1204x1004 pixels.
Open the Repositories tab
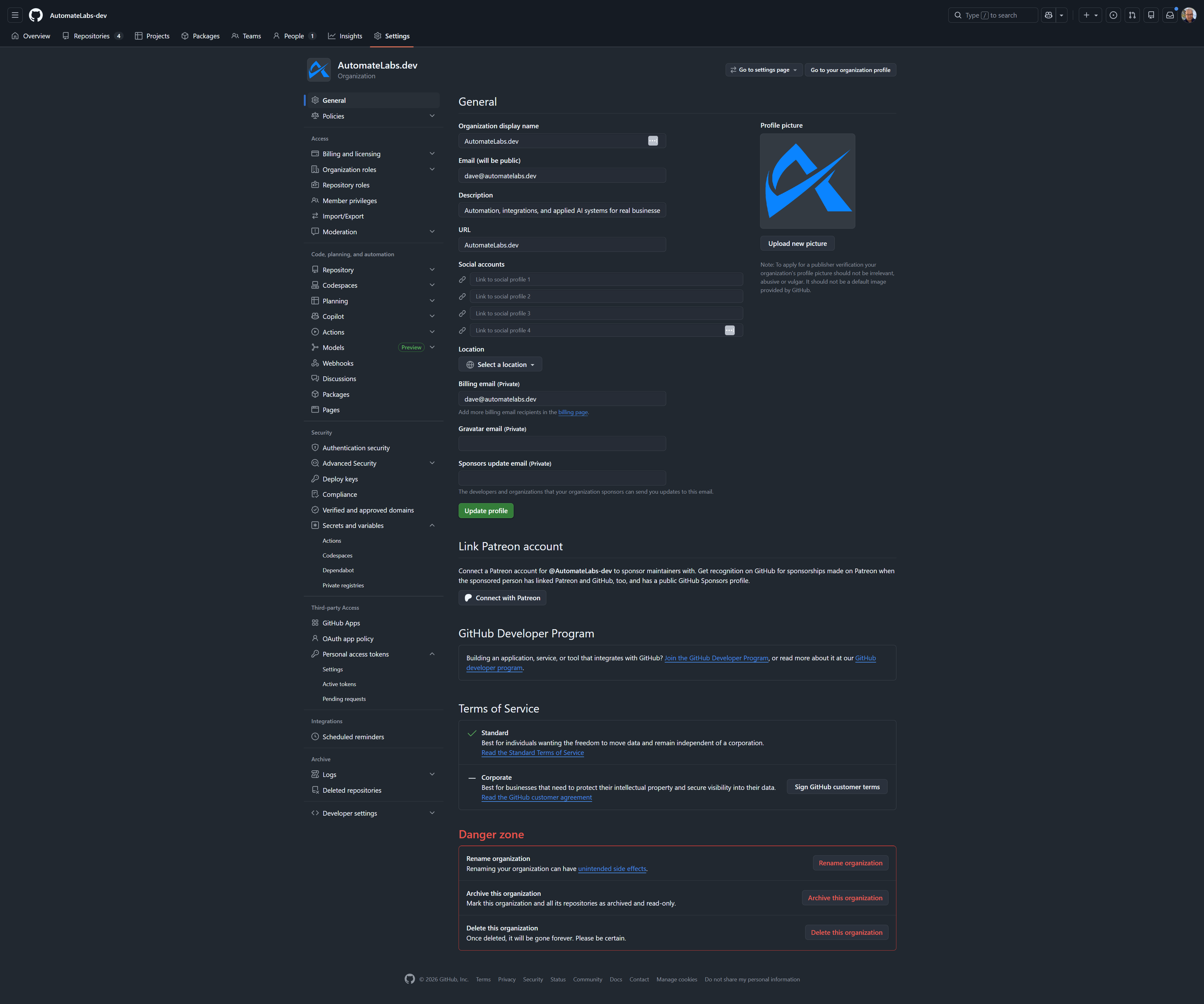click(92, 36)
